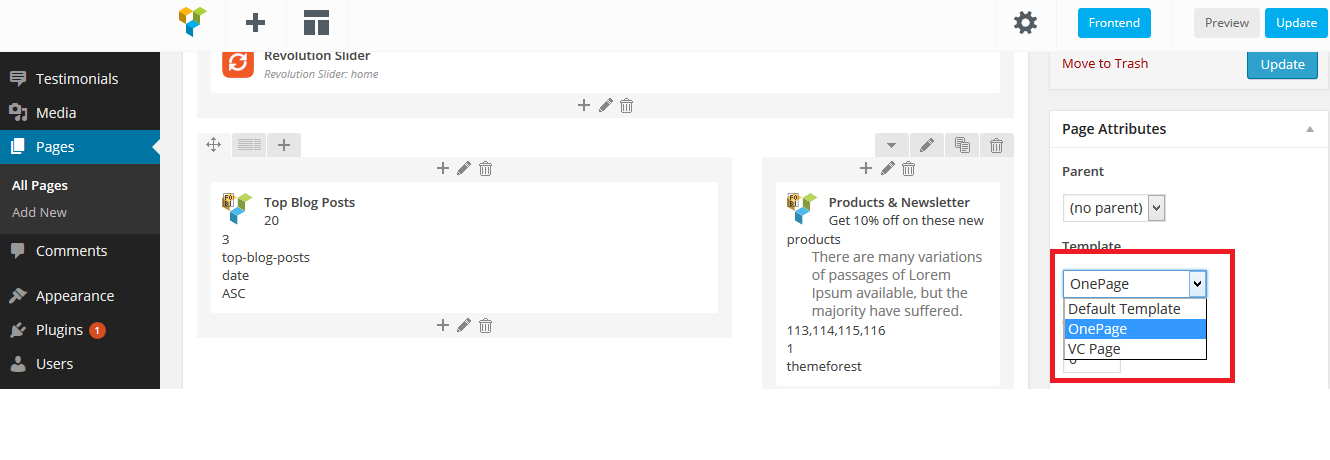Switch to Frontend editor
The width and height of the screenshot is (1330, 460).
tap(1114, 23)
